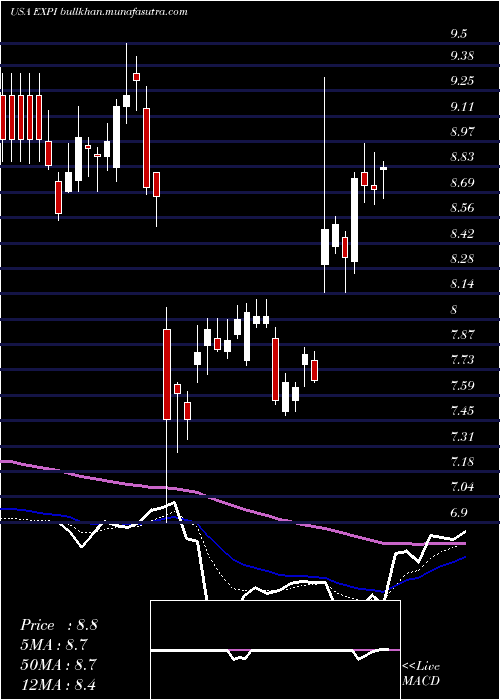Viewport: 500px width, 700px height.
Task: Click the '<<Live MACD' label
Action: click(x=421, y=674)
